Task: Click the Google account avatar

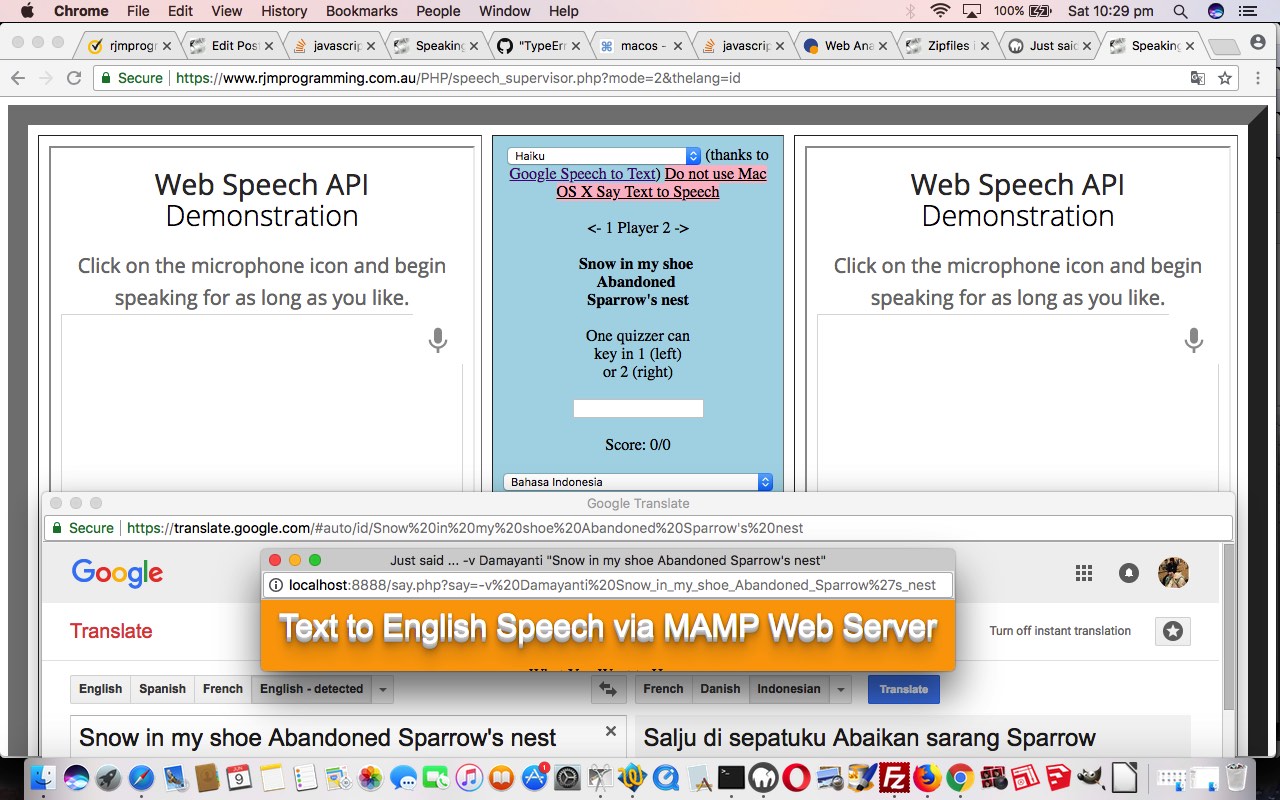Action: coord(1173,573)
